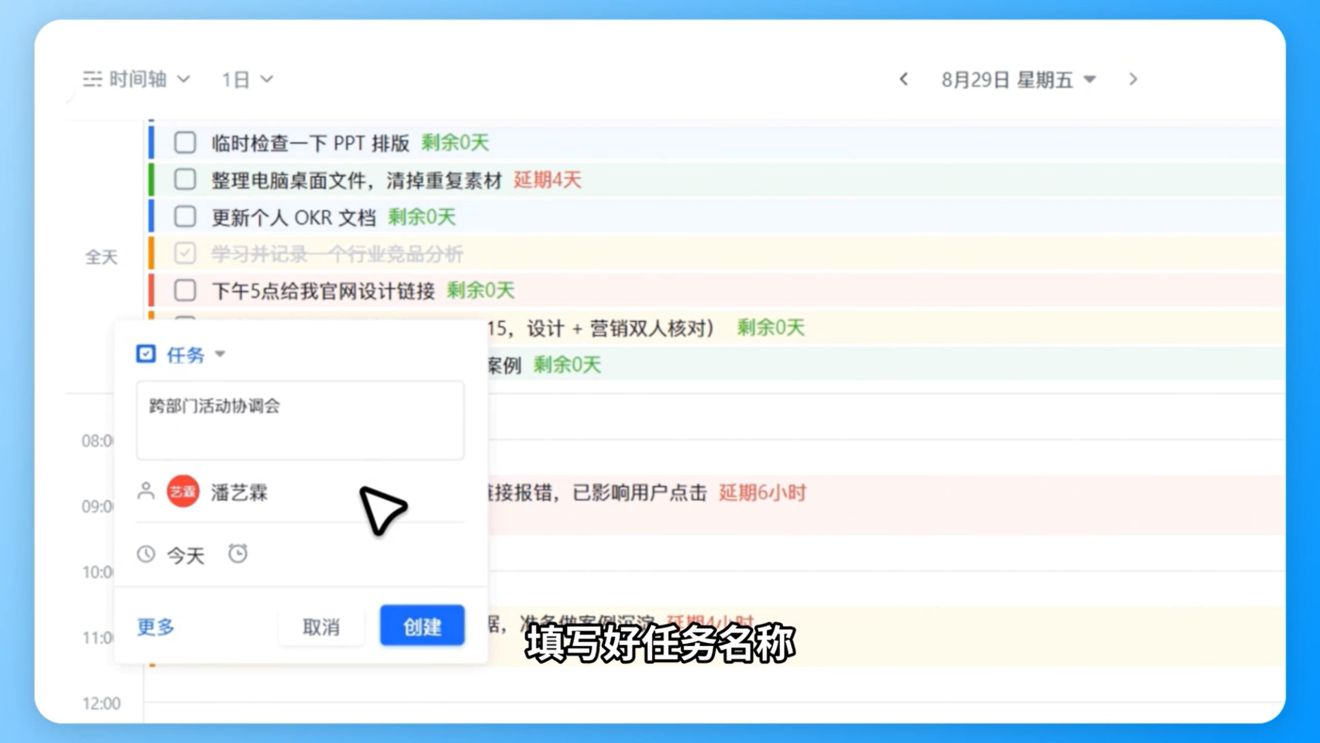Open 更新个人 OKR 文档 task text
Viewport: 1320px width, 743px height.
(x=293, y=217)
